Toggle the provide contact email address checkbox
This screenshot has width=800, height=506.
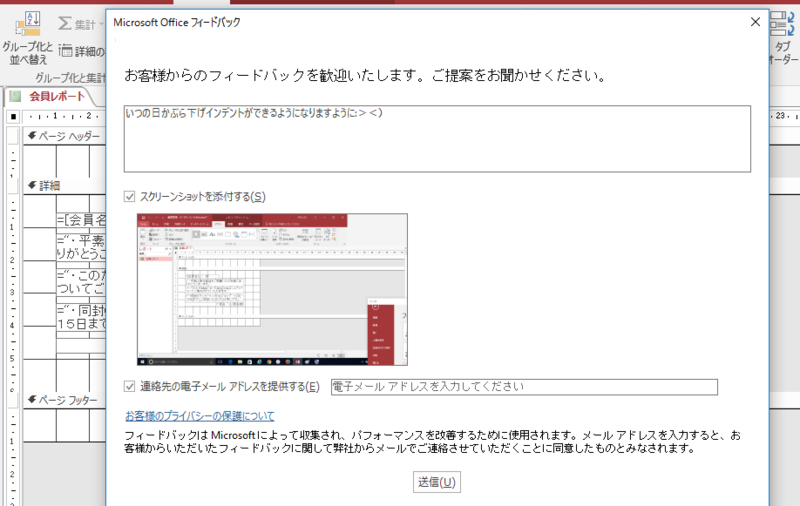point(130,386)
